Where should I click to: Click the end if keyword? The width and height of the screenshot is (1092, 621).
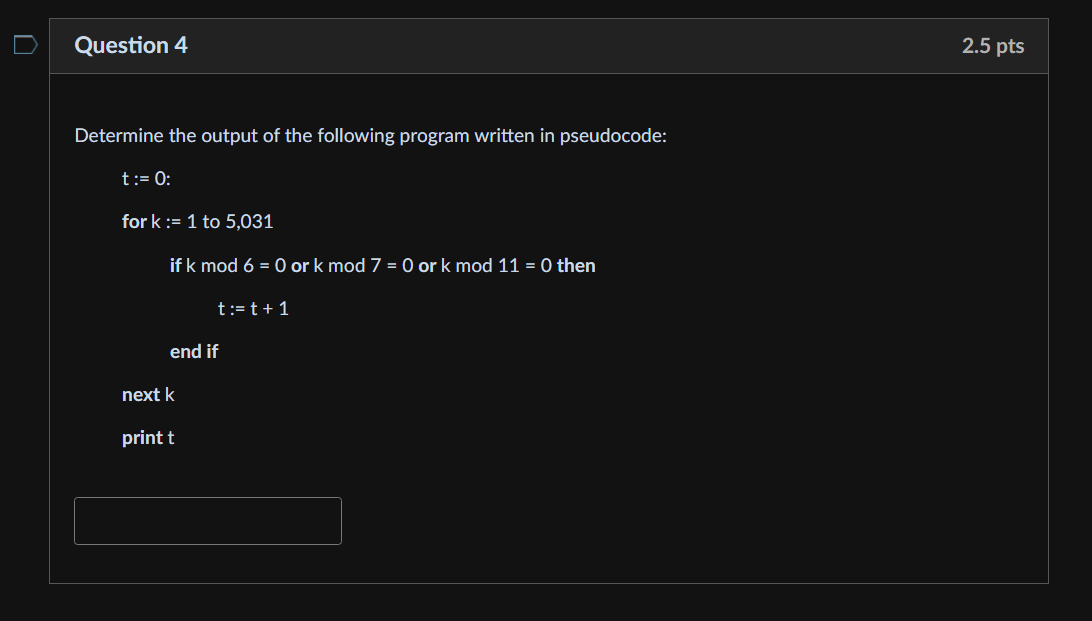(194, 351)
